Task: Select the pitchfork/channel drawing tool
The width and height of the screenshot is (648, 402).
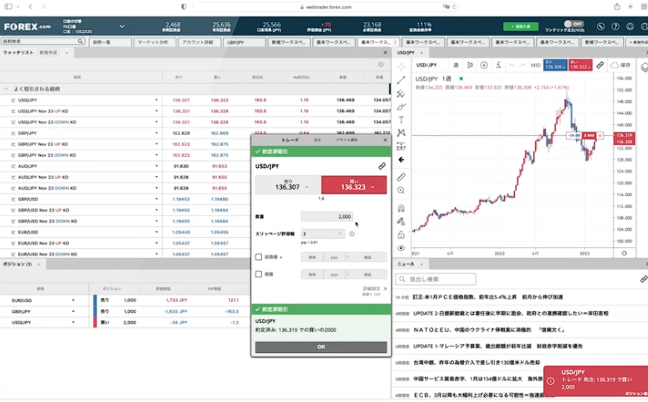Action: pos(401,93)
